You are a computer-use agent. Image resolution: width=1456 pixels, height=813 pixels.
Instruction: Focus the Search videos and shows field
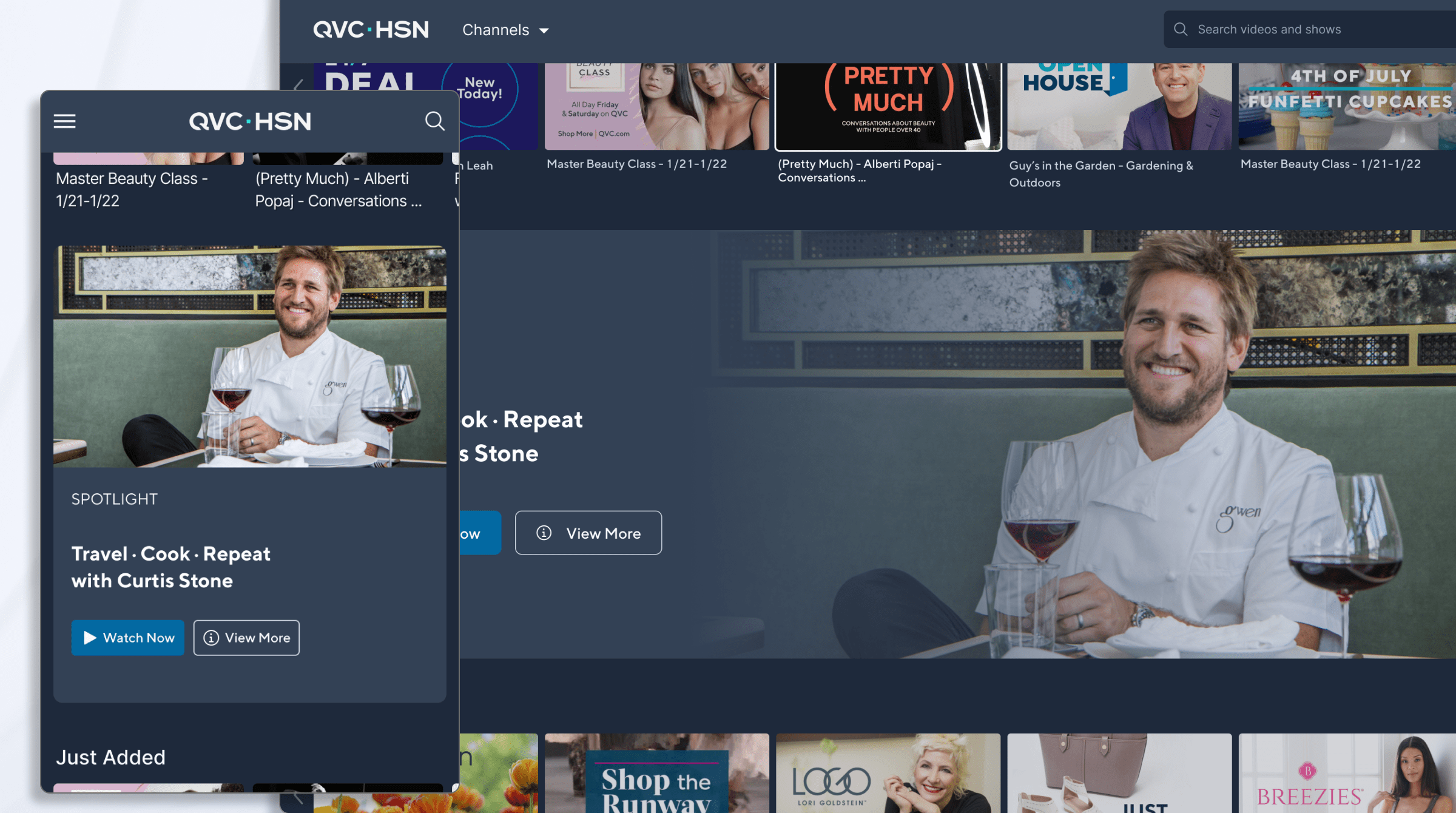[x=1310, y=29]
